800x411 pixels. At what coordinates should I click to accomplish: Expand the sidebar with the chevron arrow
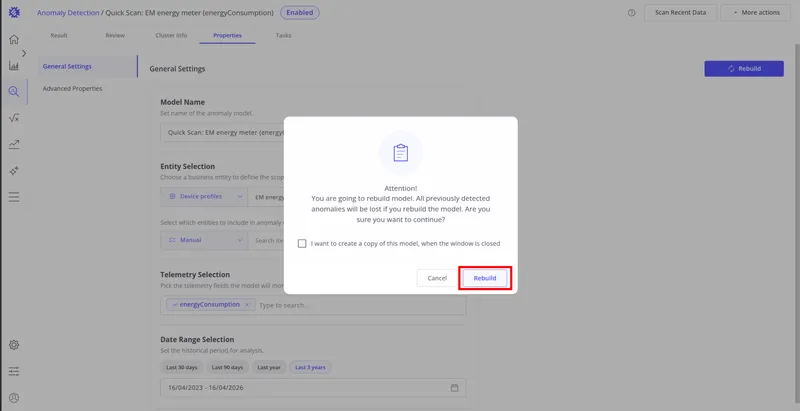coord(24,53)
